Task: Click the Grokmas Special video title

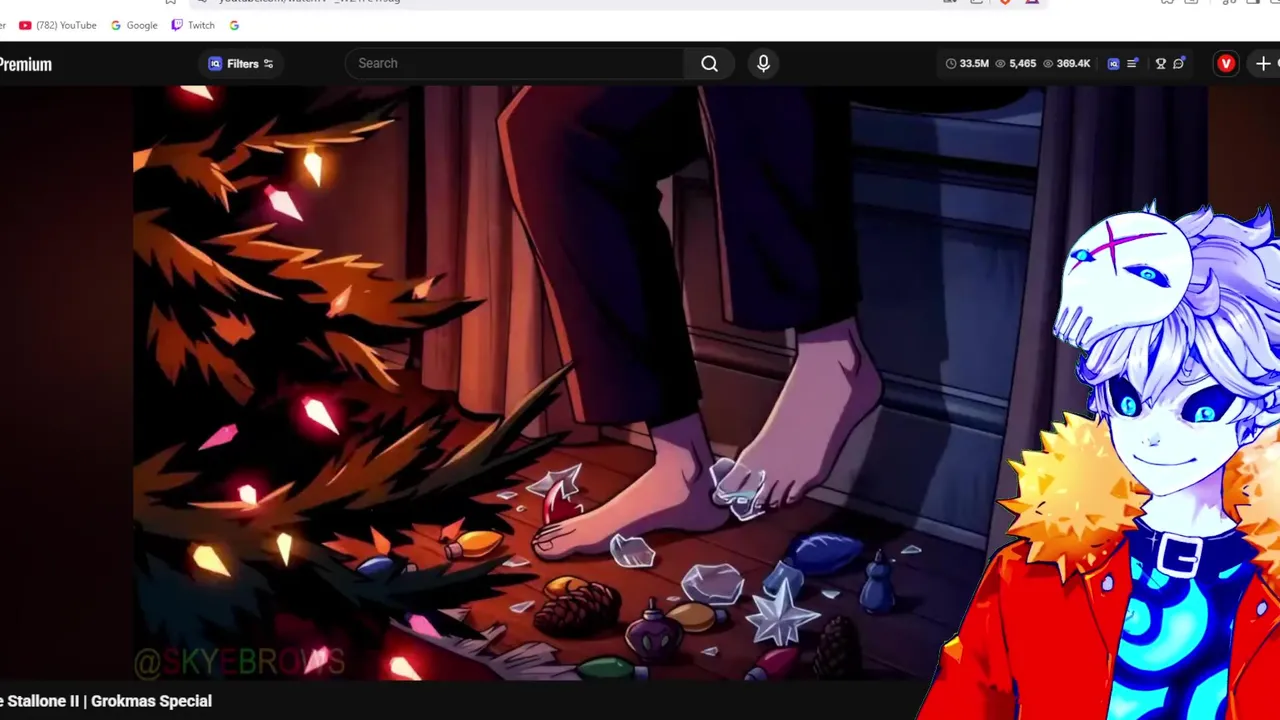Action: point(105,701)
